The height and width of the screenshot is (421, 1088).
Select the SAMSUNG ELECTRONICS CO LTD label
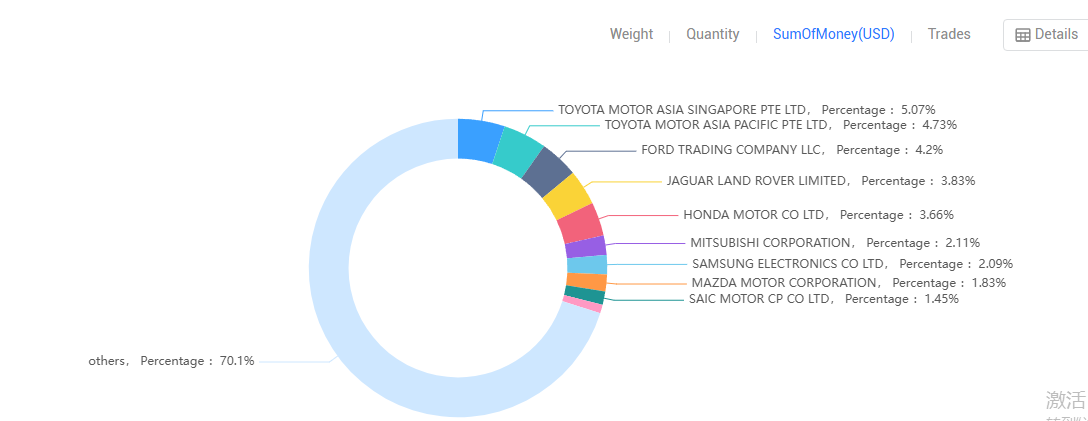[790, 264]
